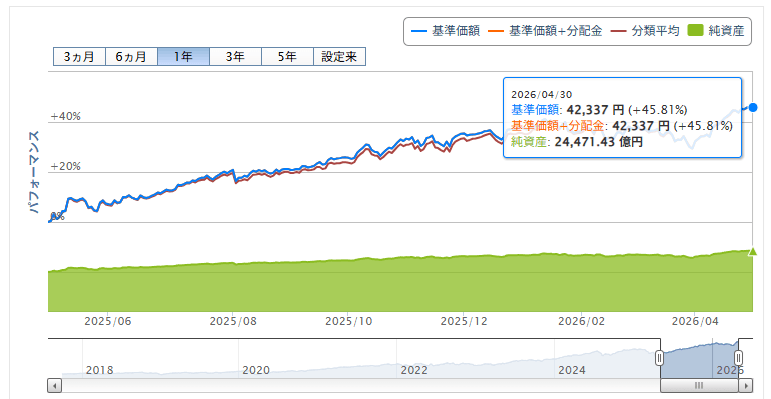Click the 2026/04 x-axis label
Image resolution: width=771 pixels, height=399 pixels.
pyautogui.click(x=695, y=322)
